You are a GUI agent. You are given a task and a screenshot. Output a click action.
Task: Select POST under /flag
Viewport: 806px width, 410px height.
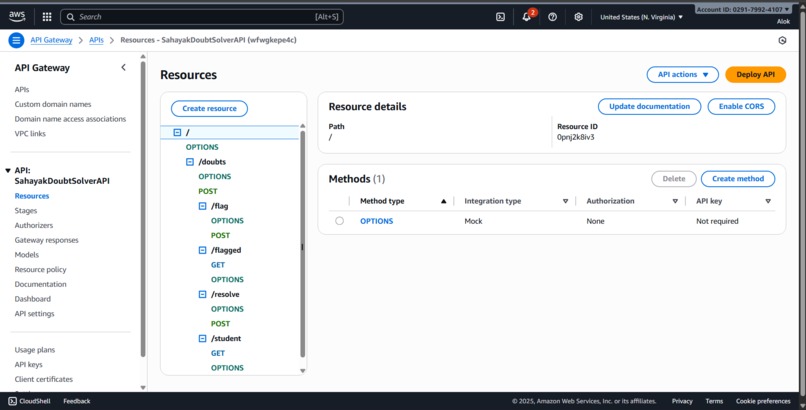pyautogui.click(x=221, y=235)
